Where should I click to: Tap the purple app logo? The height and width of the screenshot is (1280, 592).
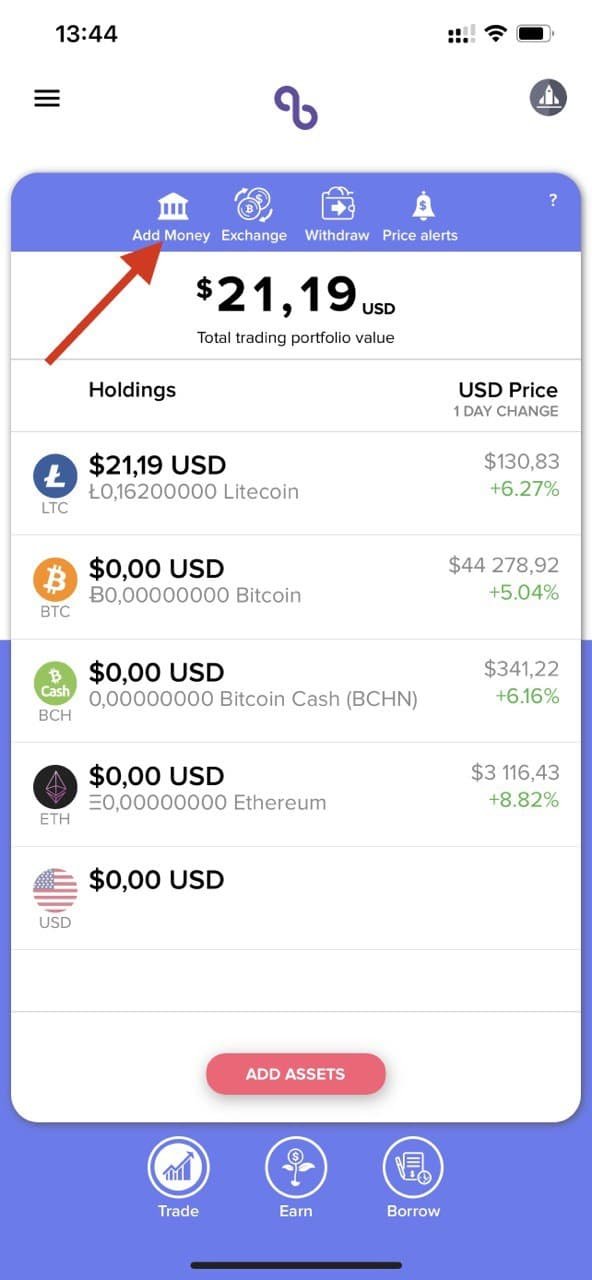(296, 107)
